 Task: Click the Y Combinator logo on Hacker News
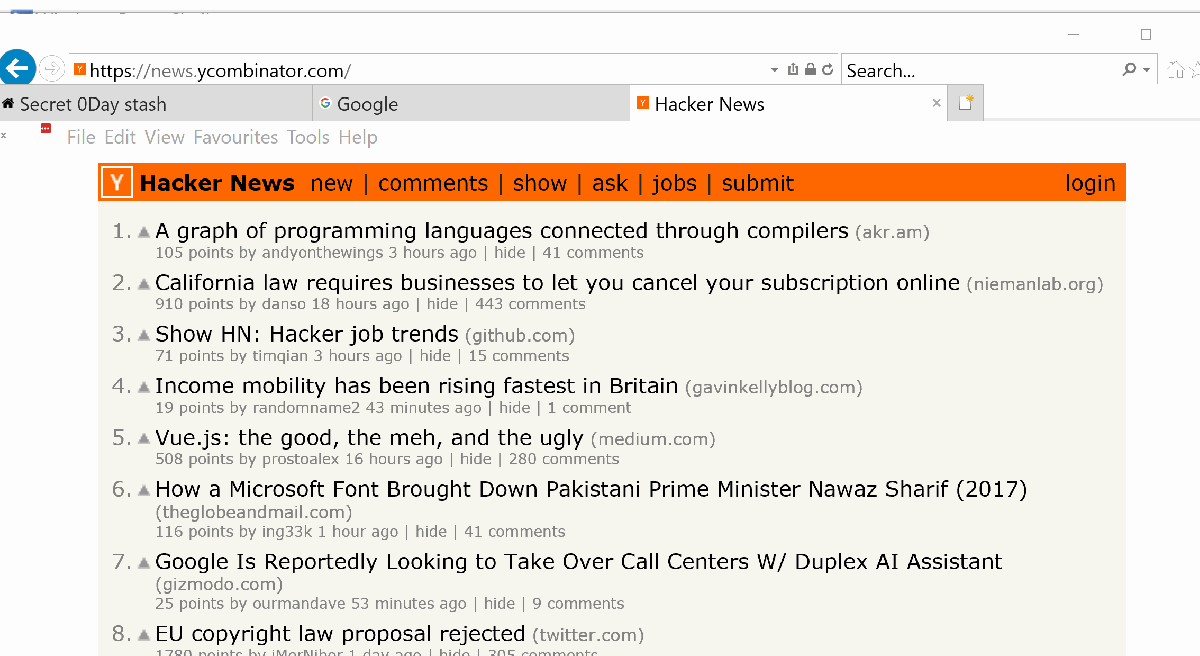pos(117,183)
